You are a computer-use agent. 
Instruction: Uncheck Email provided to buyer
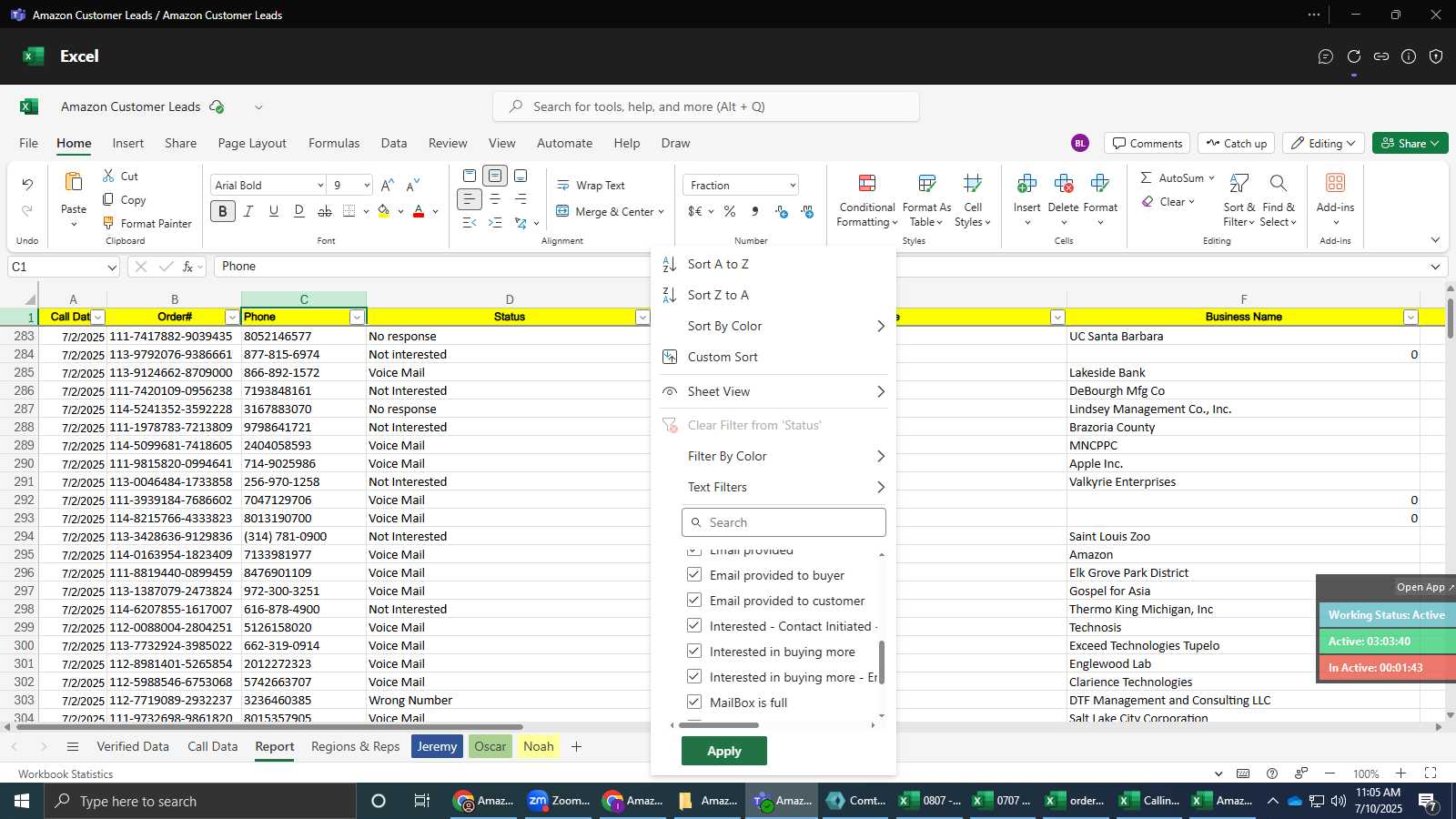pyautogui.click(x=694, y=574)
